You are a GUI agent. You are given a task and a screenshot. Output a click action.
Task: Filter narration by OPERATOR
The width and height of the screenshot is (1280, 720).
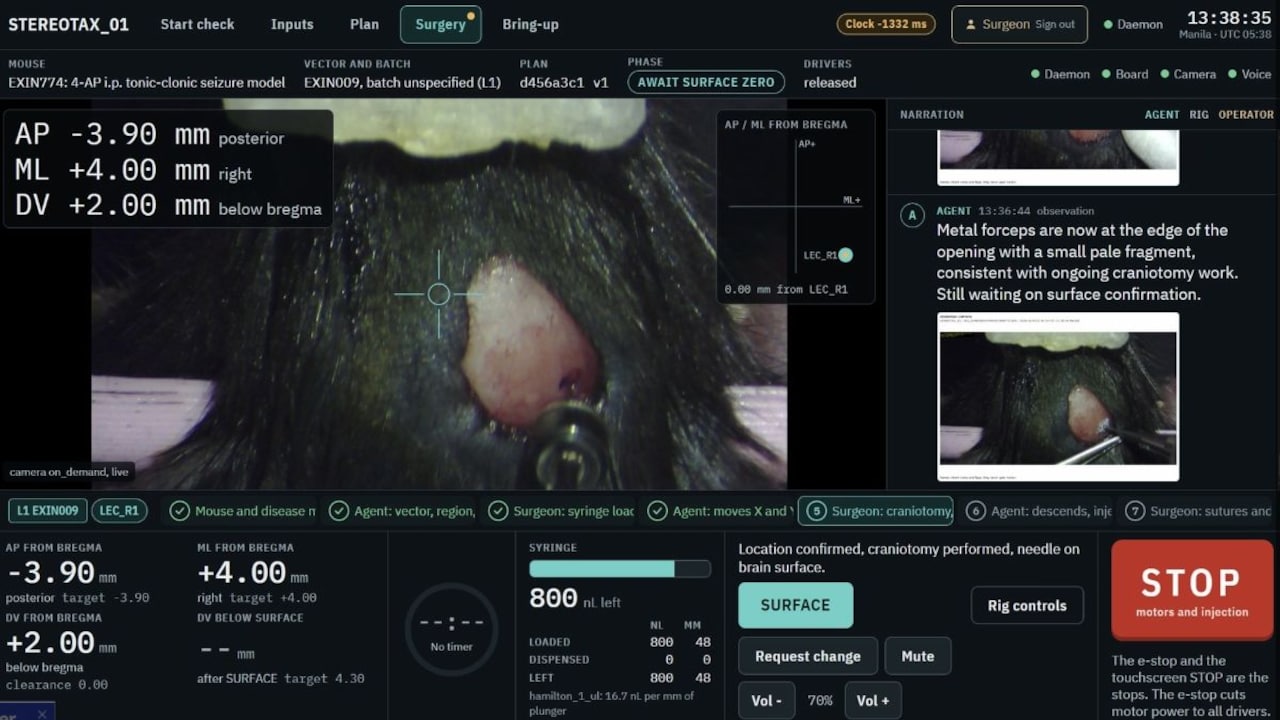1246,115
